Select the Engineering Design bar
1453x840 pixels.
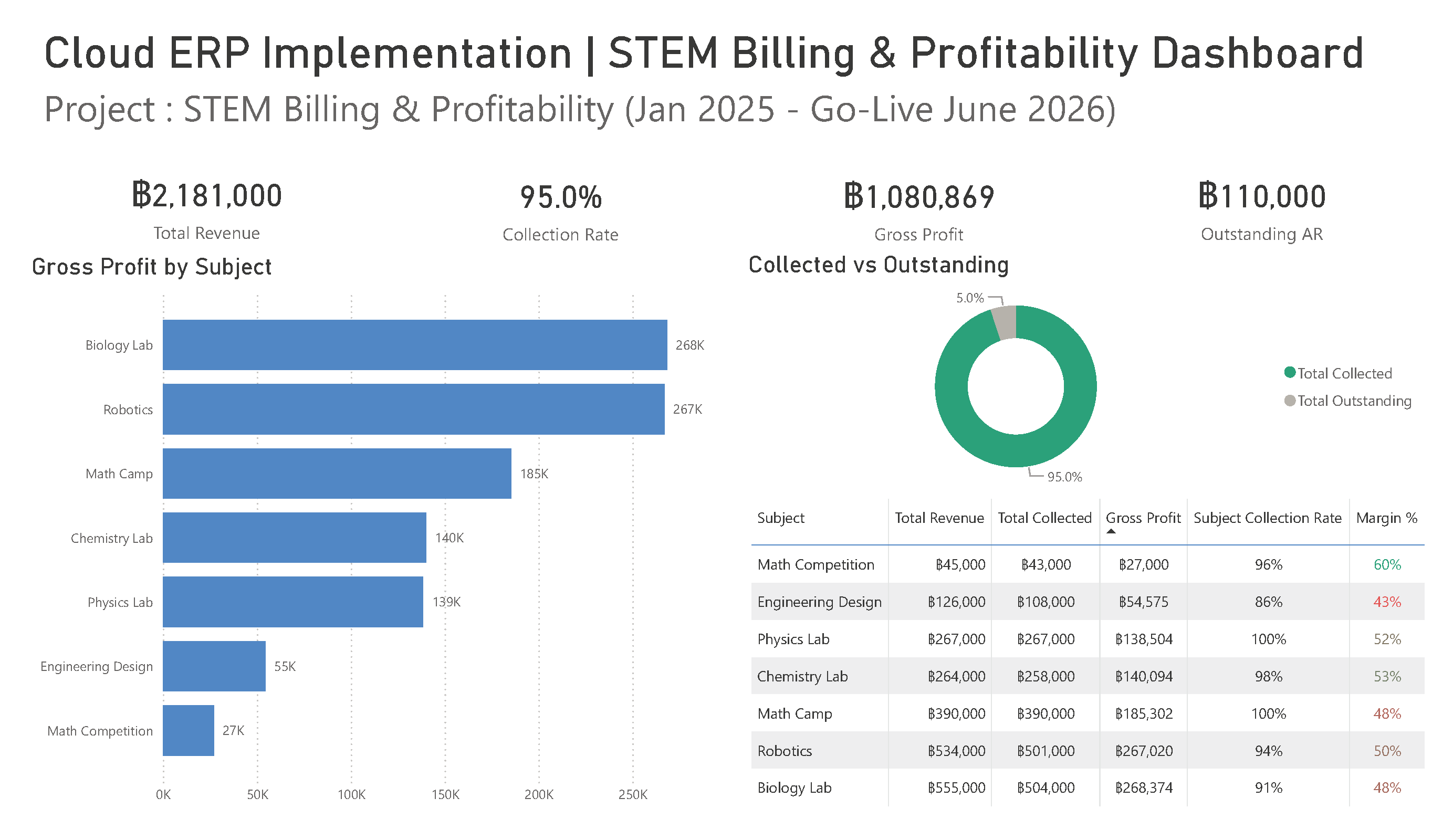pyautogui.click(x=214, y=666)
